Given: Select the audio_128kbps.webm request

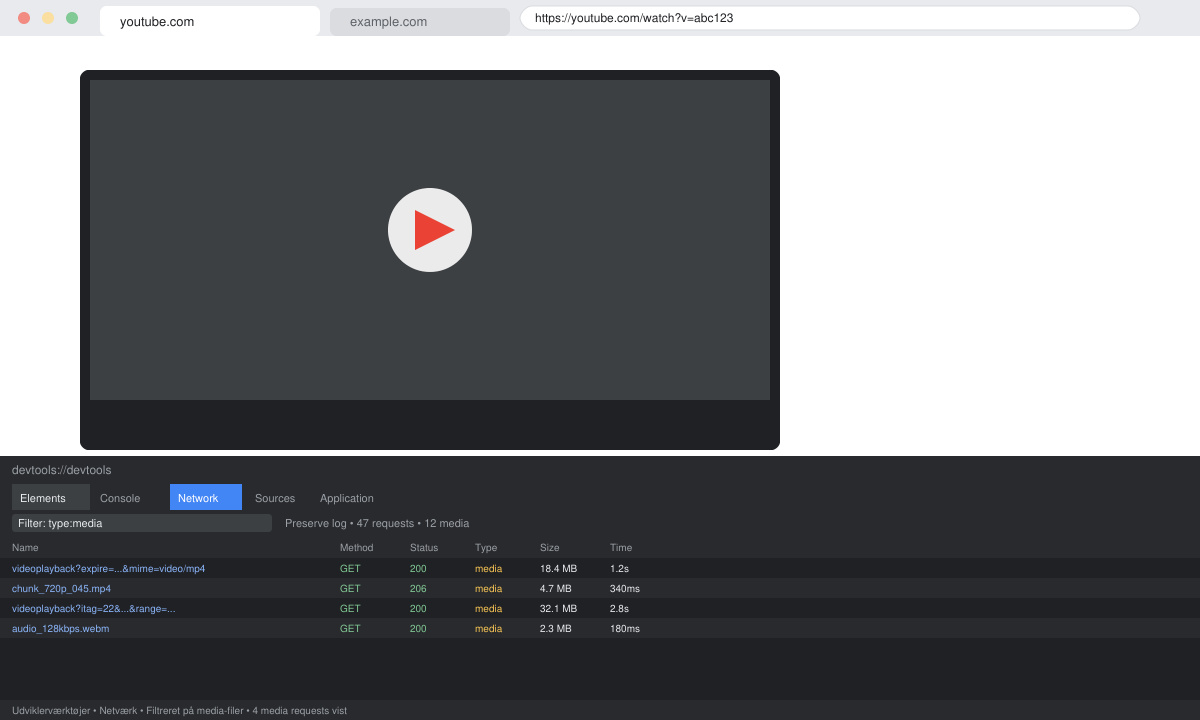Looking at the screenshot, I should [x=600, y=628].
